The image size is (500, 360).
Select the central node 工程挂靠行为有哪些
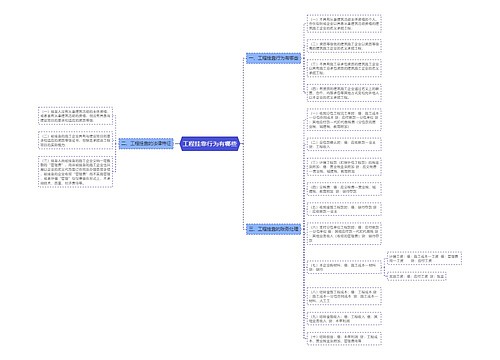pyautogui.click(x=210, y=144)
